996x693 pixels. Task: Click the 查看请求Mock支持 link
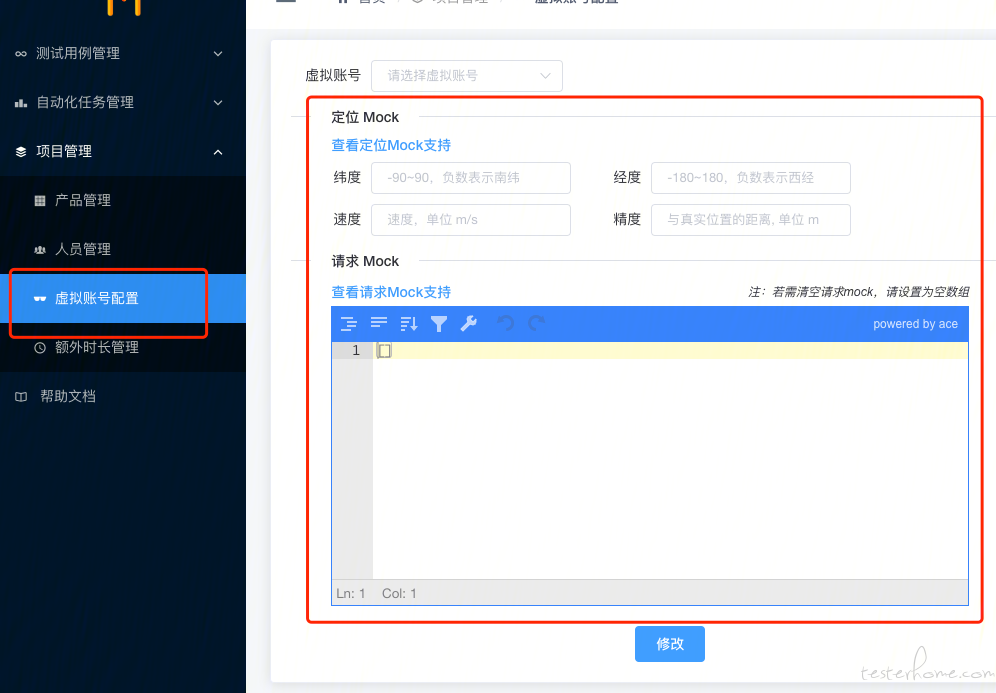(x=391, y=292)
